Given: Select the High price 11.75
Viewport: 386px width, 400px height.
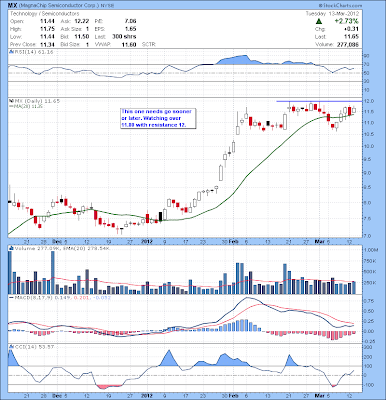Looking at the screenshot, I should [x=47, y=29].
